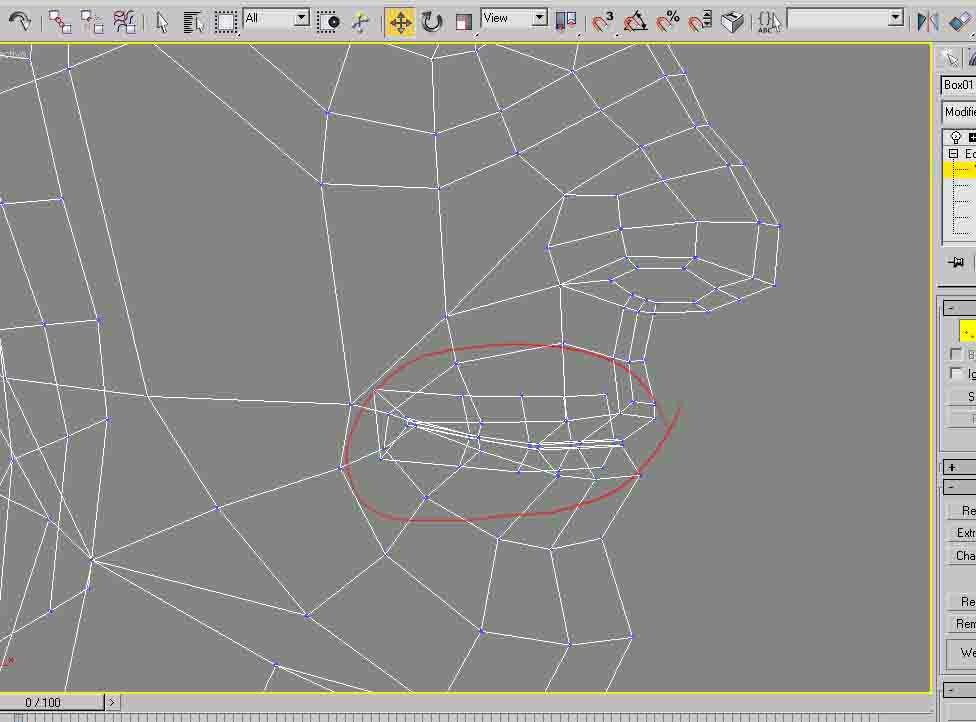Activate the Unlink Selection tool
Image resolution: width=976 pixels, height=722 pixels.
pyautogui.click(x=92, y=22)
